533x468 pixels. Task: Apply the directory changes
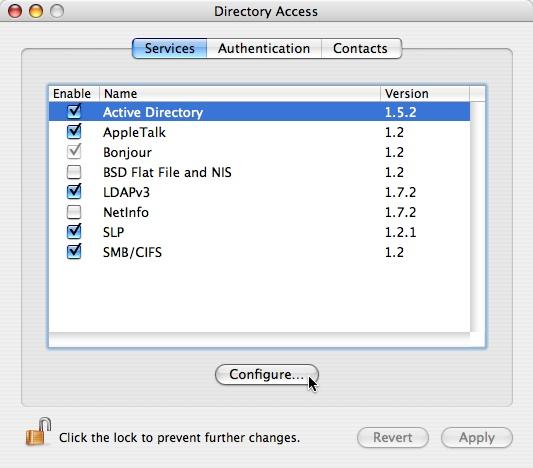coord(477,437)
